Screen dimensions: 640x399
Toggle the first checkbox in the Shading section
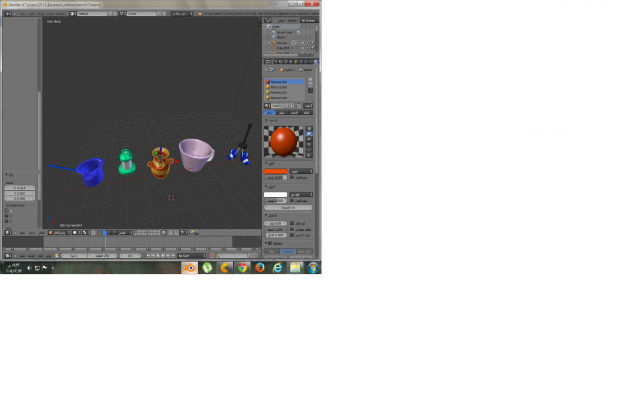pyautogui.click(x=292, y=224)
